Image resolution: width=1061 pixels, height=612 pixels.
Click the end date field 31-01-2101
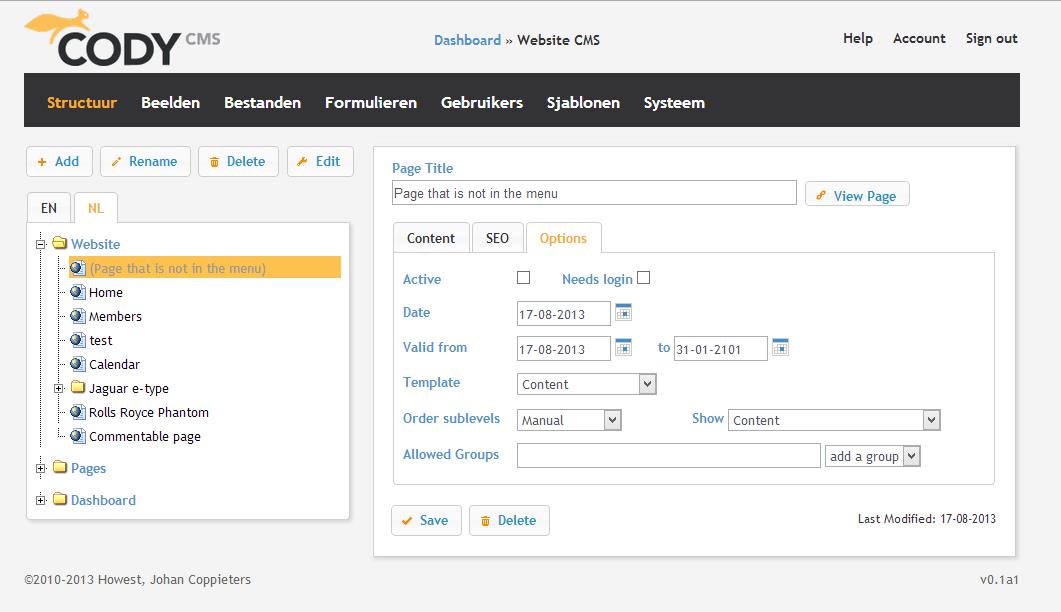[720, 349]
